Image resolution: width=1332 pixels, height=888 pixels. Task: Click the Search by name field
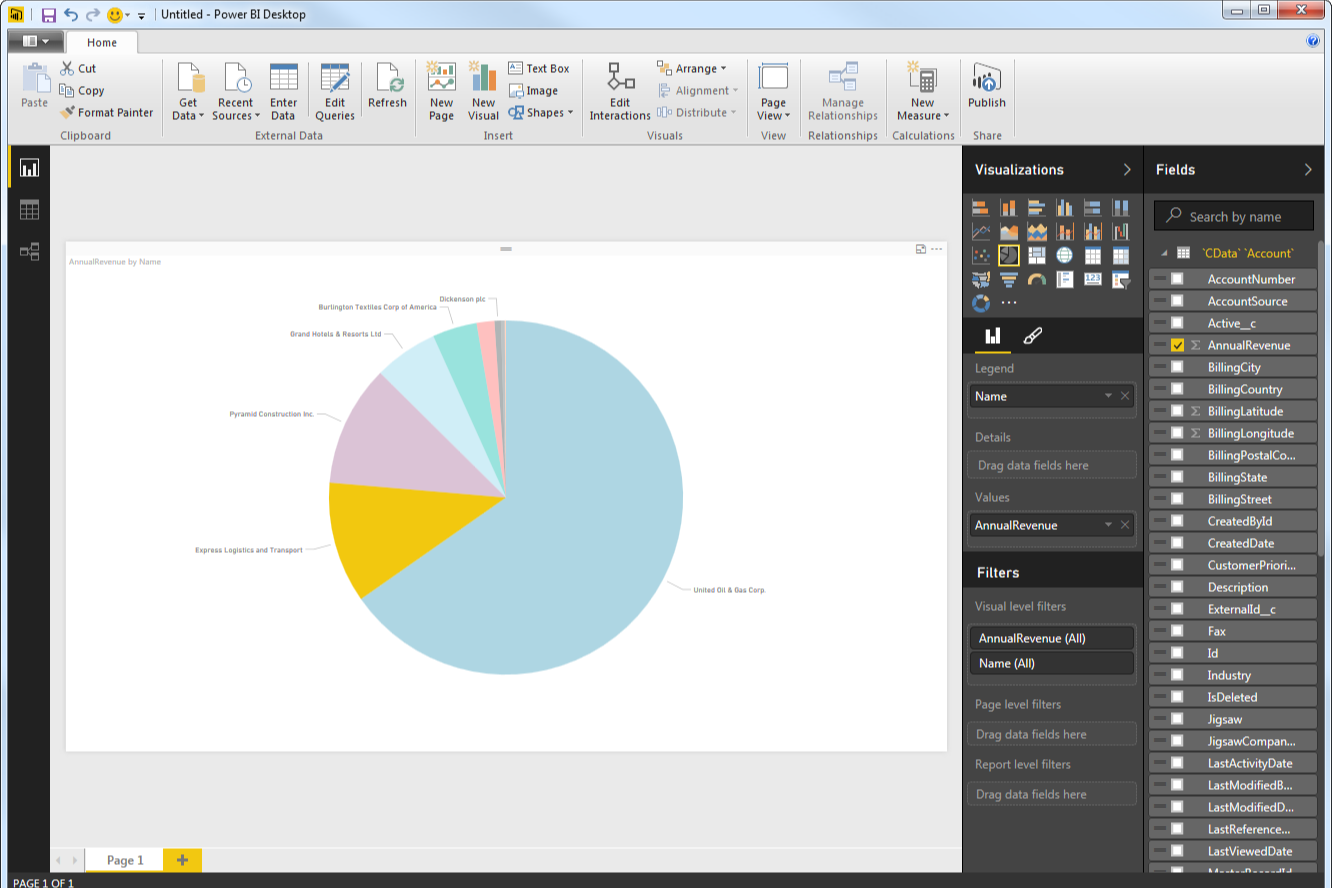(1234, 216)
